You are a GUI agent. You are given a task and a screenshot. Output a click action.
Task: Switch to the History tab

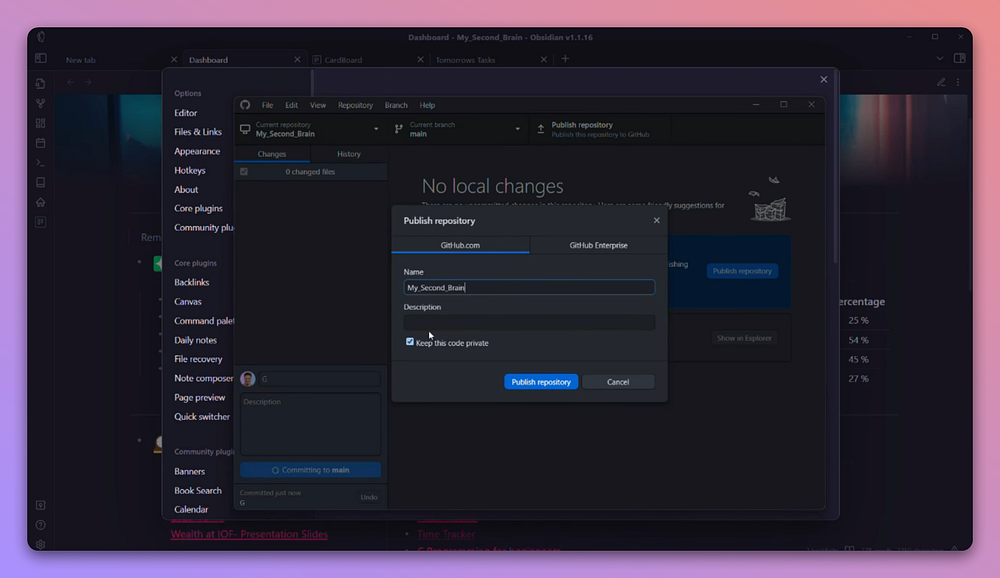coord(348,154)
